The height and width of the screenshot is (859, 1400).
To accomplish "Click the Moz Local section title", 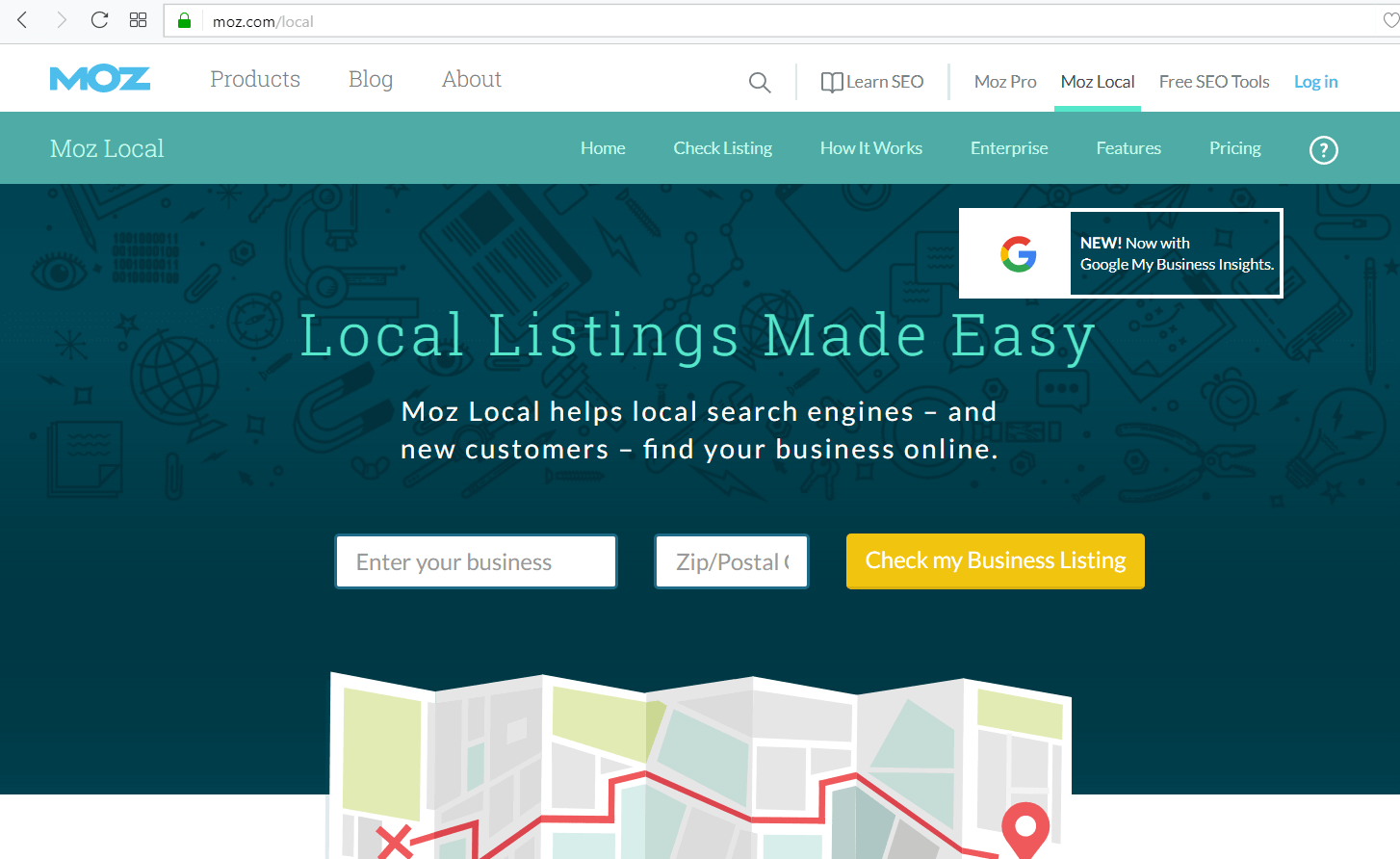I will tap(107, 148).
